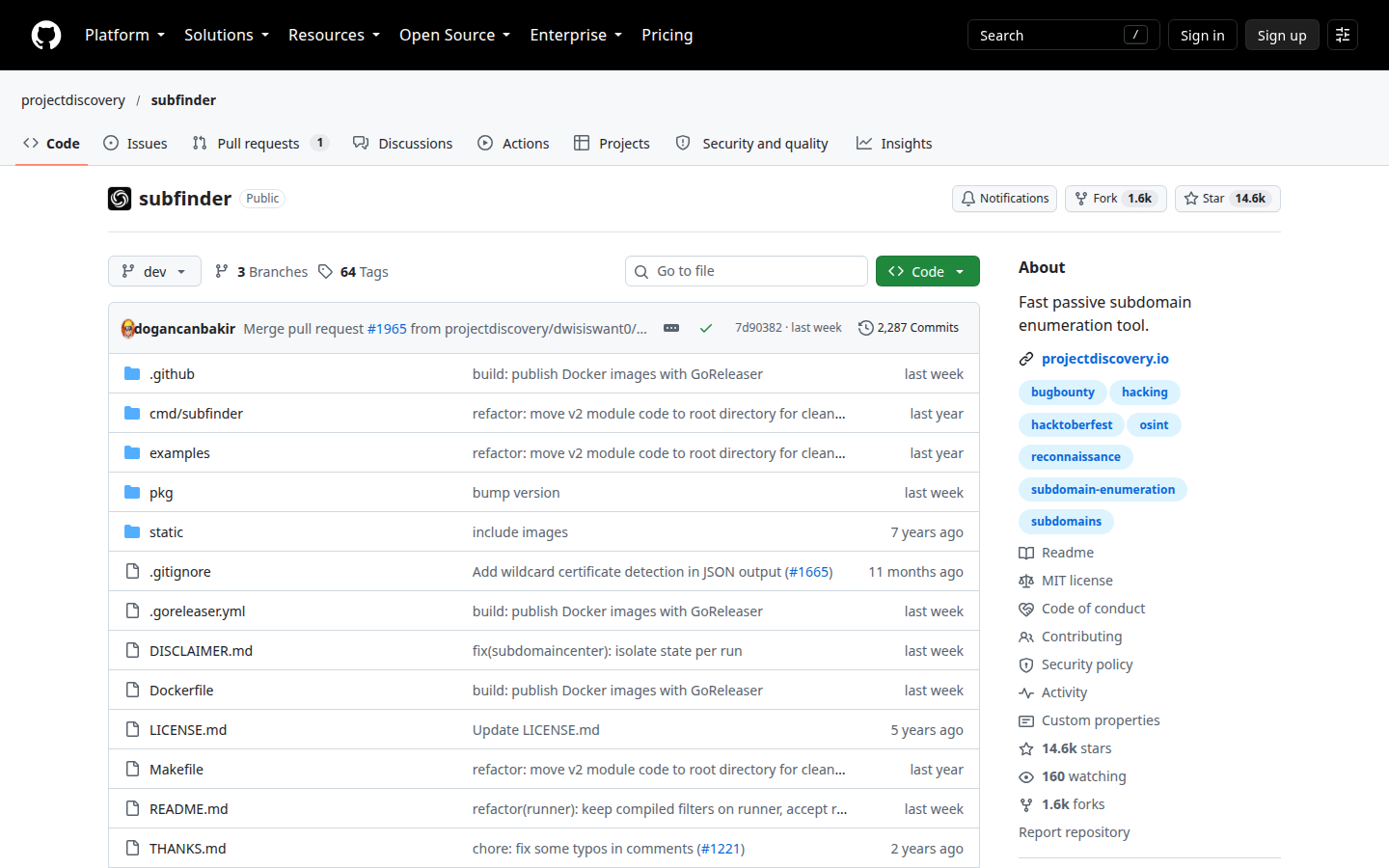
Task: Open the cmd/subfinder folder
Action: [196, 414]
